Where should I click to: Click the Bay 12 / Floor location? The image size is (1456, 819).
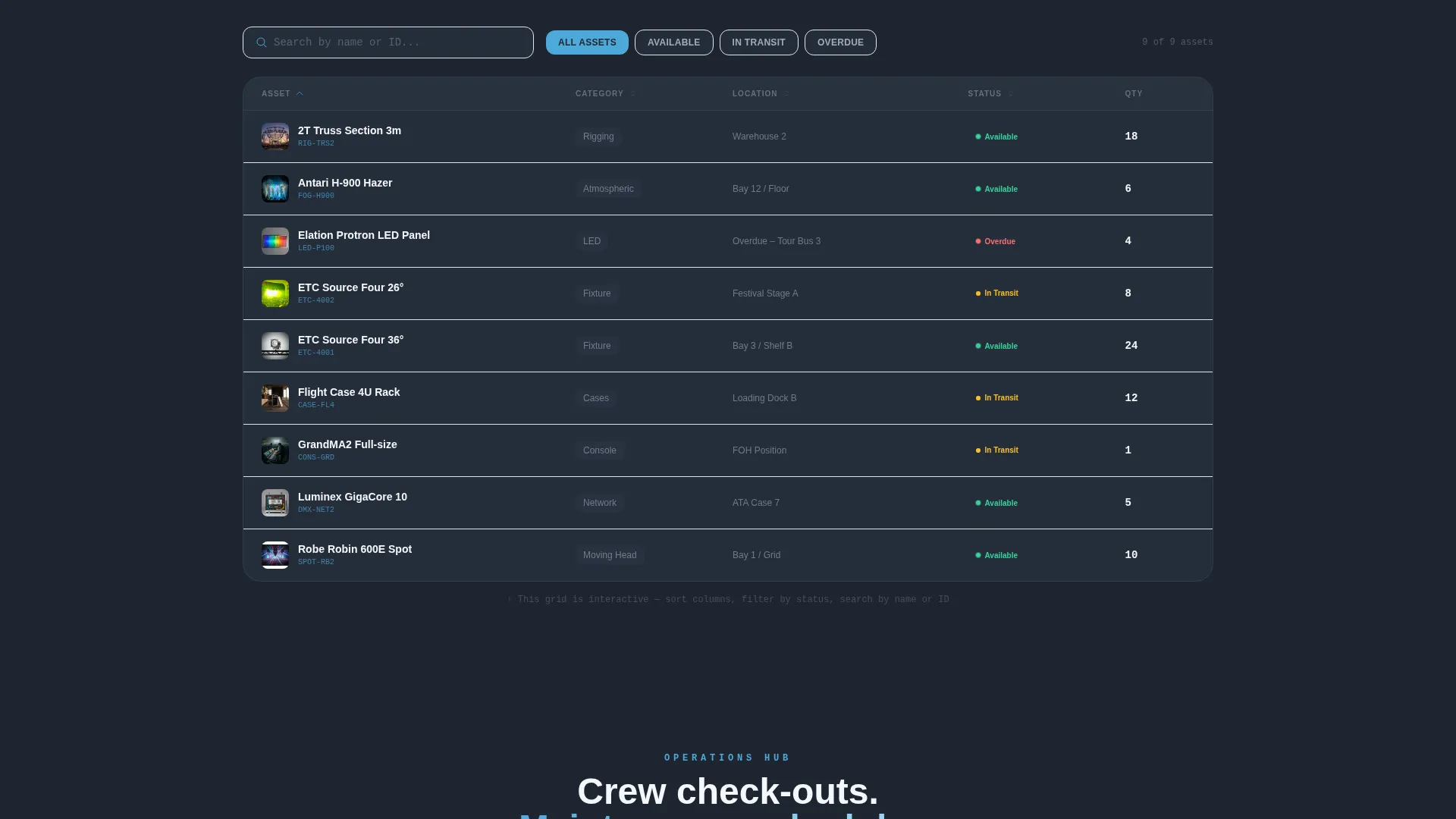[761, 189]
